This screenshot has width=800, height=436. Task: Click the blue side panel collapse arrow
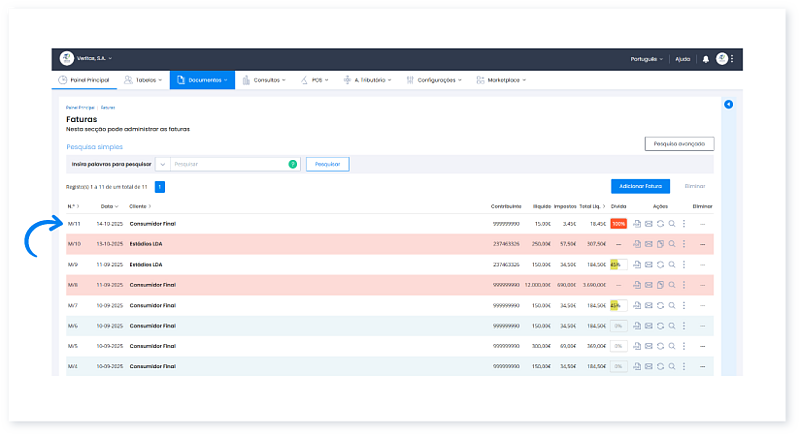pos(728,104)
